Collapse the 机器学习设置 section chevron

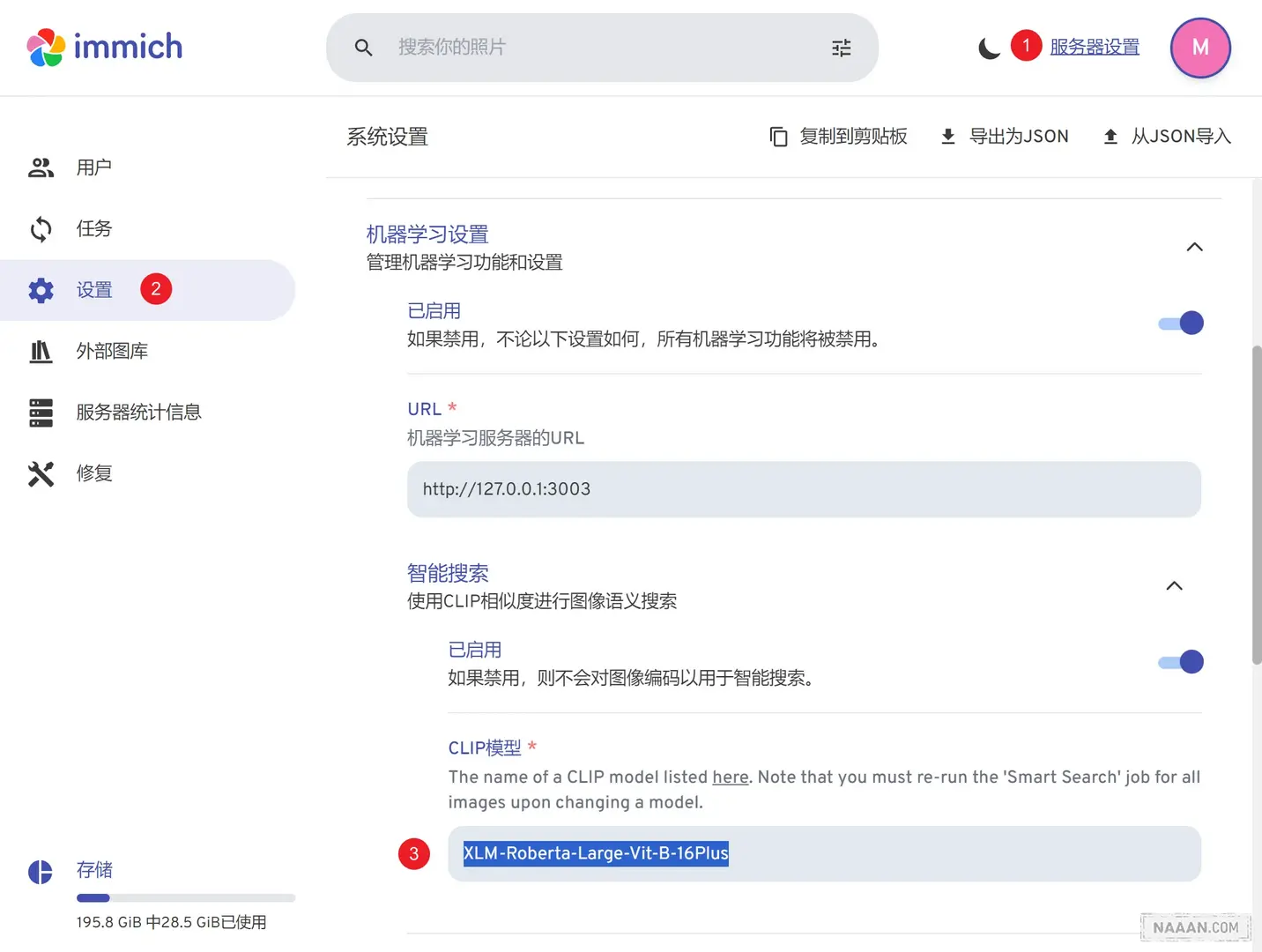(x=1194, y=247)
